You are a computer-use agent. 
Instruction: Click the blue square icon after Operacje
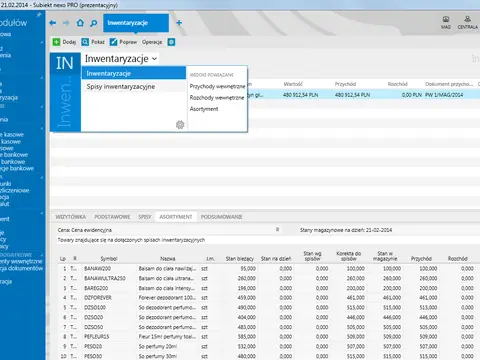[171, 42]
